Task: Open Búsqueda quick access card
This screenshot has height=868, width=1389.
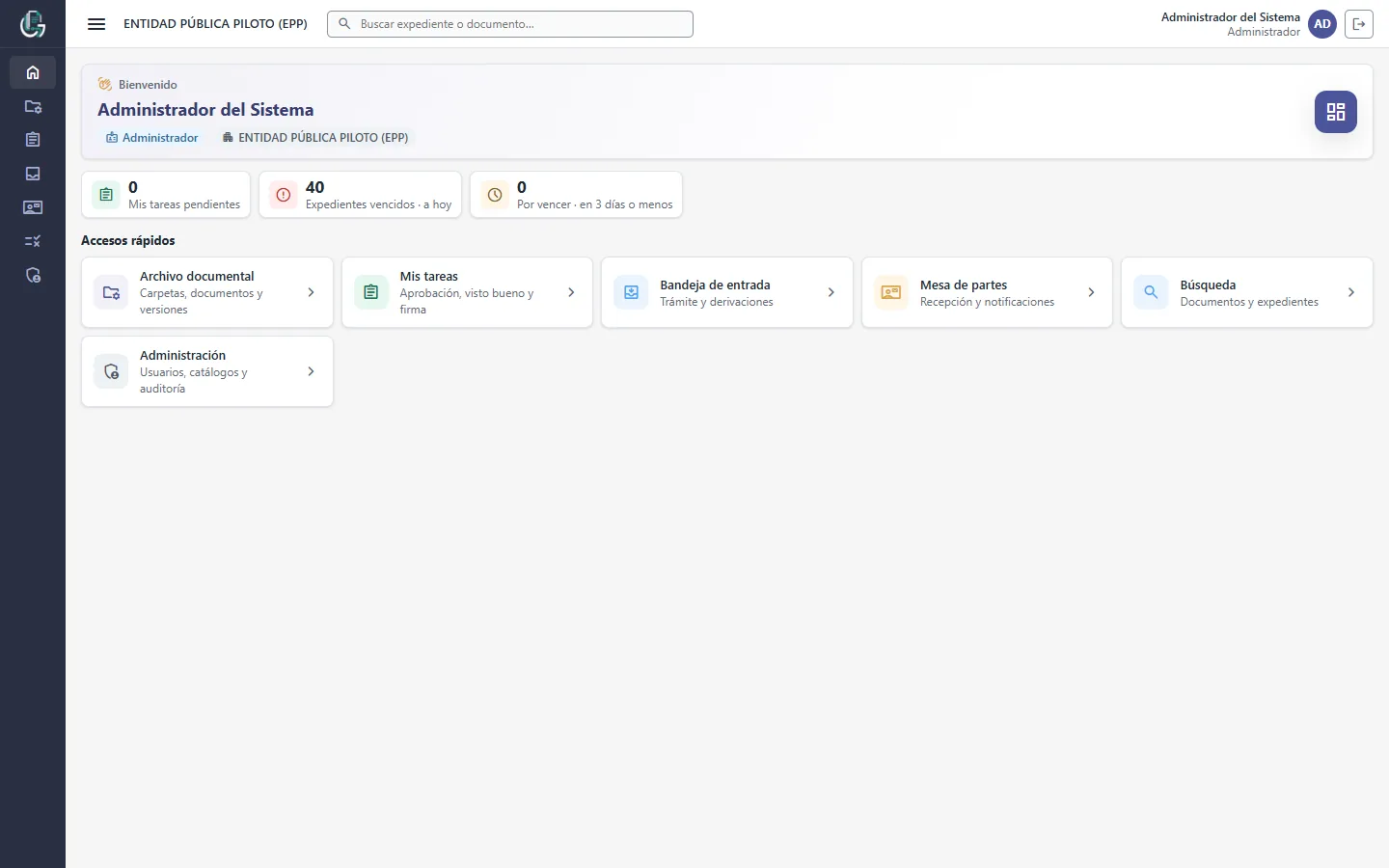Action: tap(1247, 292)
